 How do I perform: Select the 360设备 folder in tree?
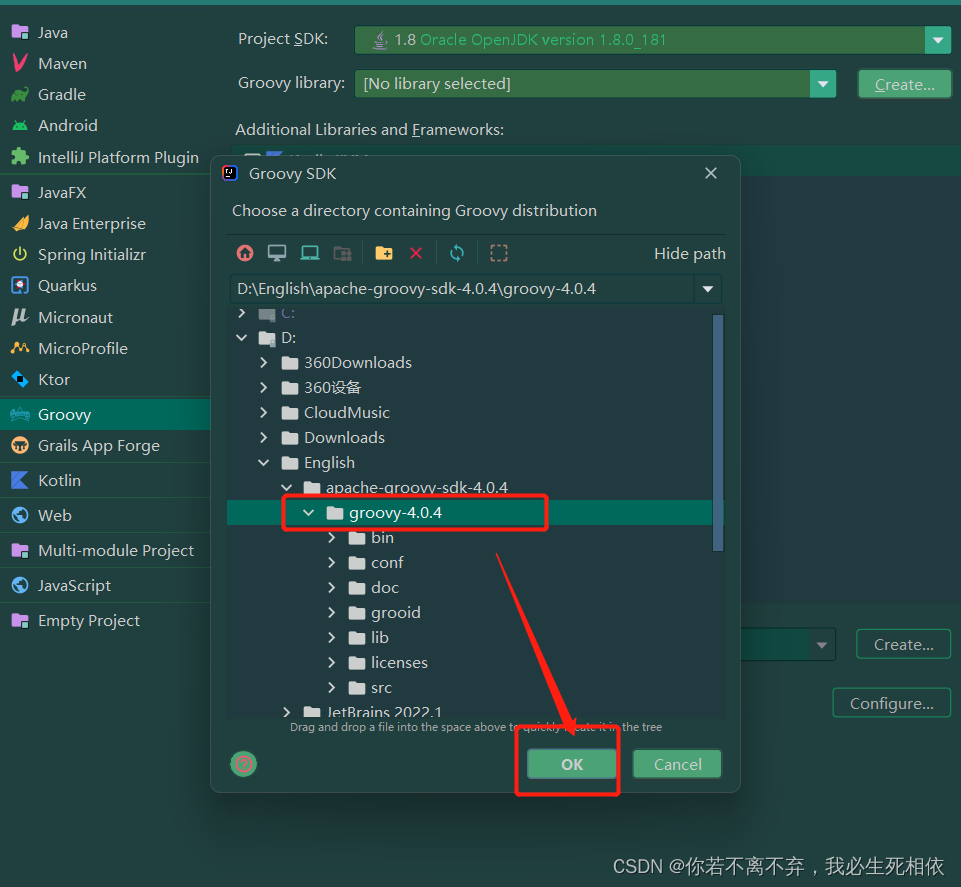pos(333,387)
